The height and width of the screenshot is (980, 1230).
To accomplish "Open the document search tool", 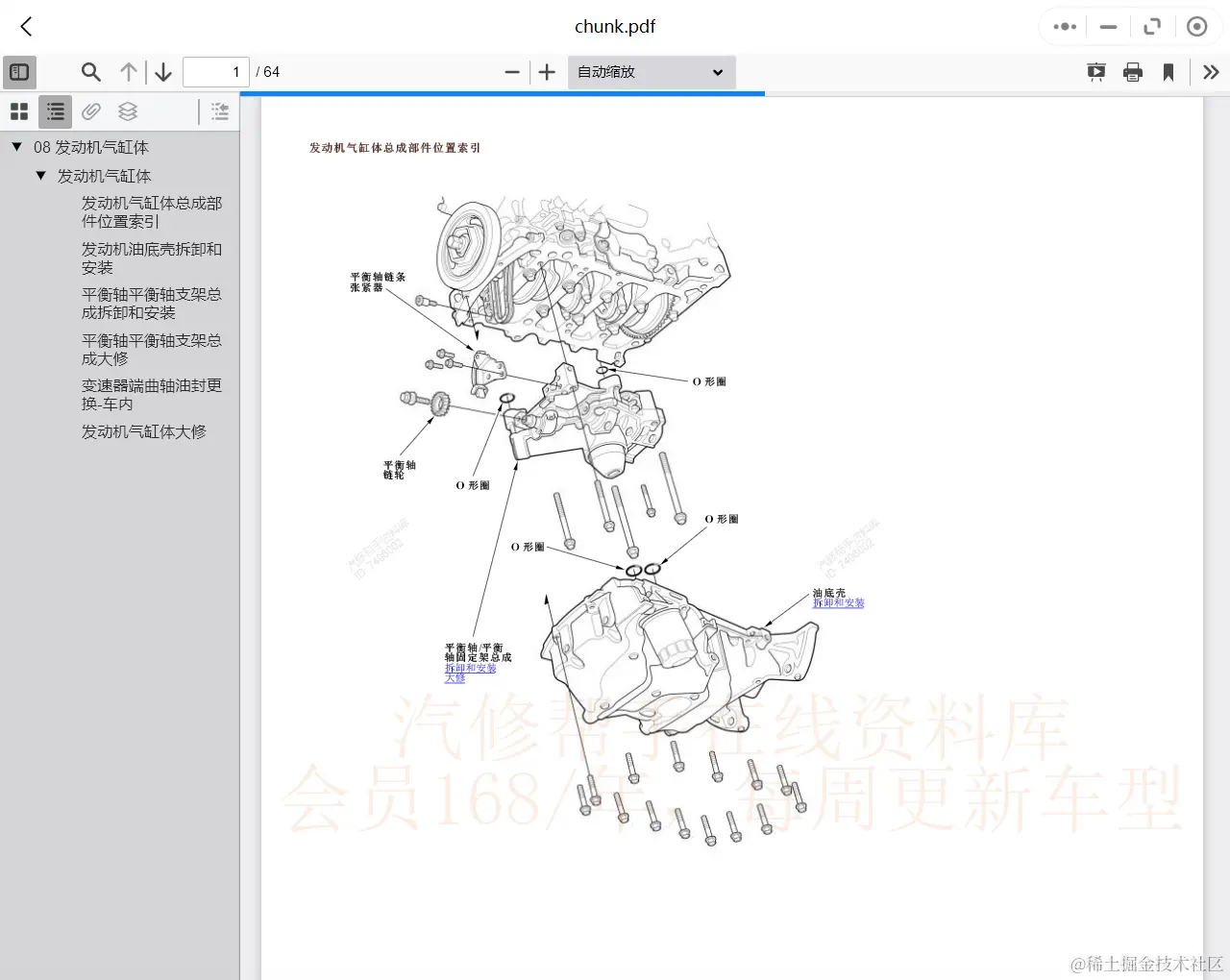I will pyautogui.click(x=90, y=71).
